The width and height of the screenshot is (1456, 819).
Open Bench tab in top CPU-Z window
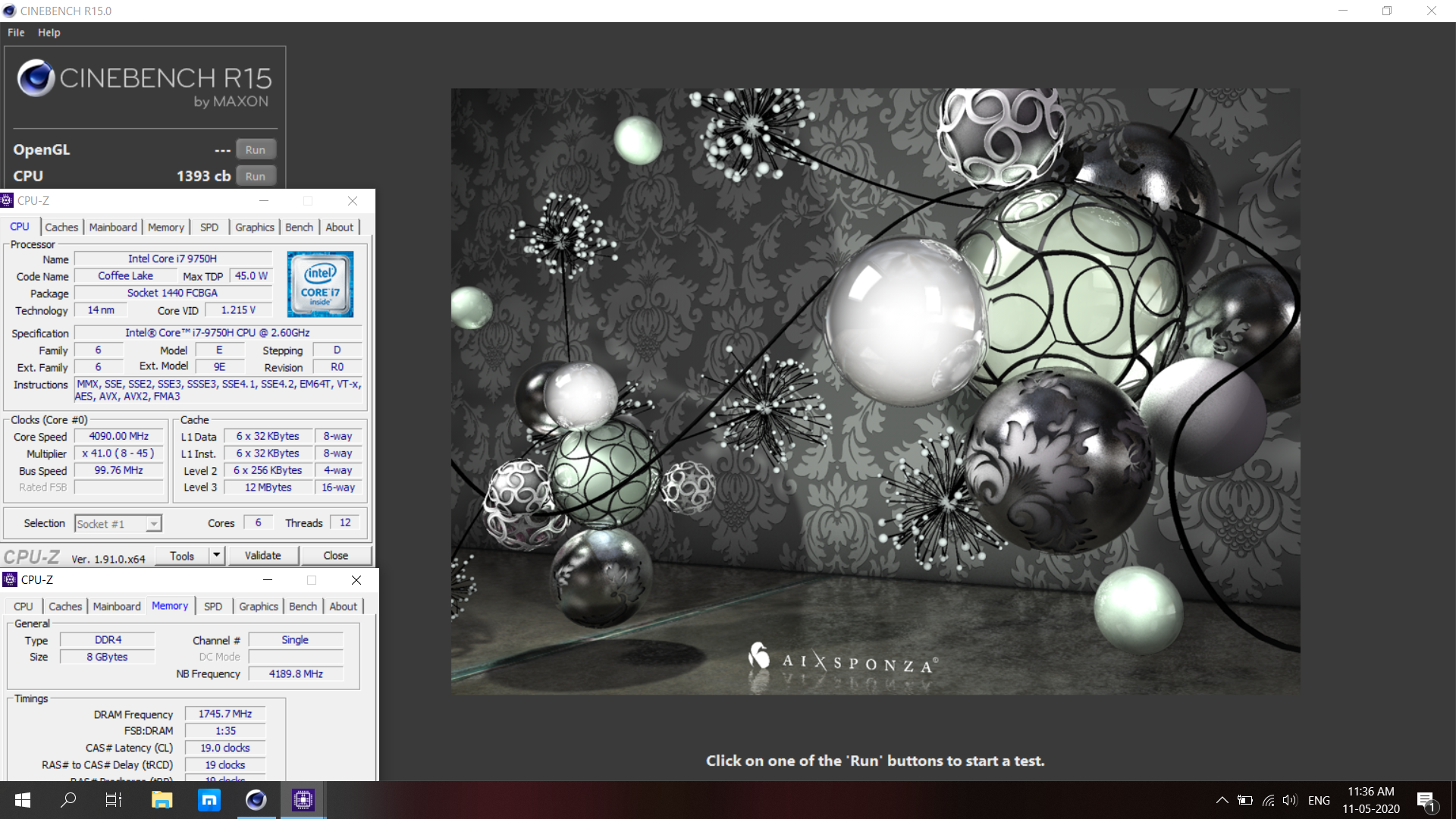pyautogui.click(x=299, y=227)
